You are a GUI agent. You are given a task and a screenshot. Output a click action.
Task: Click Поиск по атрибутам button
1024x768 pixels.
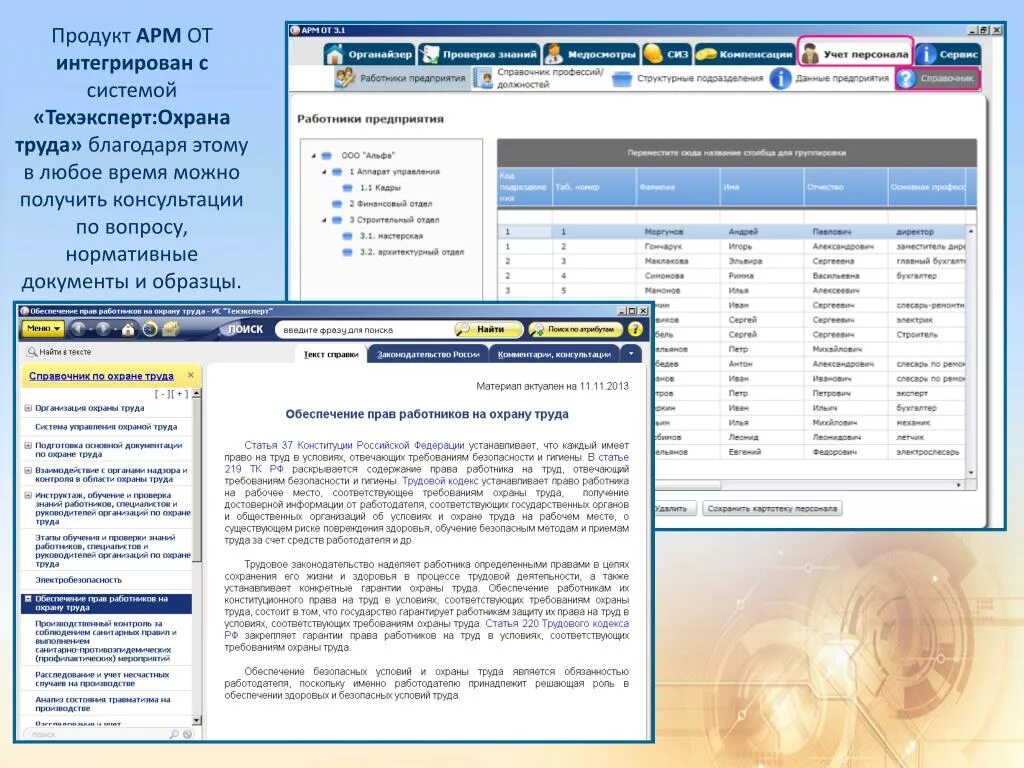574,329
